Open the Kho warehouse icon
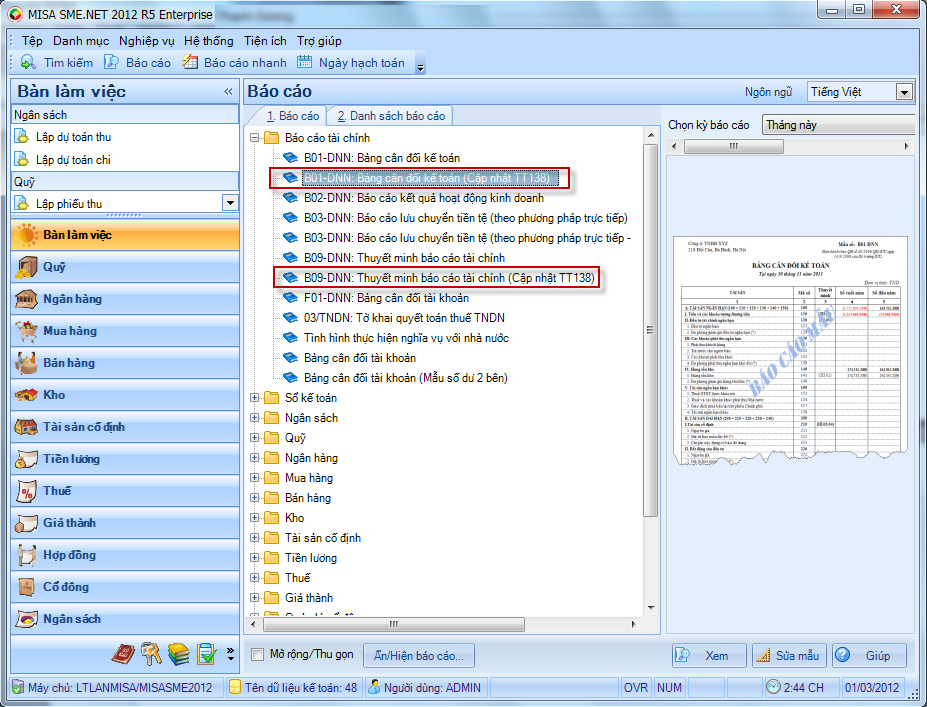927x707 pixels. coord(25,395)
